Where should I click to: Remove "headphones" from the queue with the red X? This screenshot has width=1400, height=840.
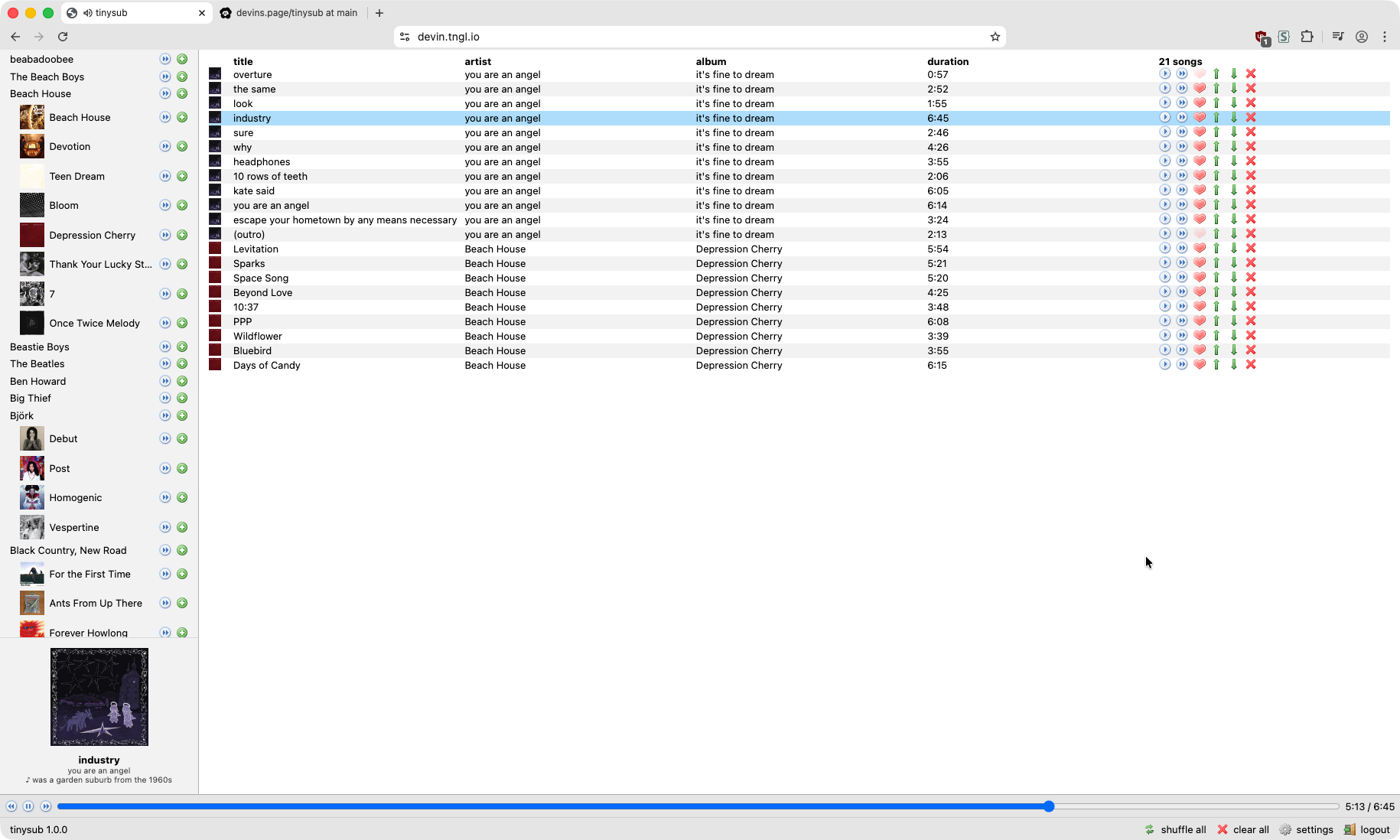click(1250, 161)
